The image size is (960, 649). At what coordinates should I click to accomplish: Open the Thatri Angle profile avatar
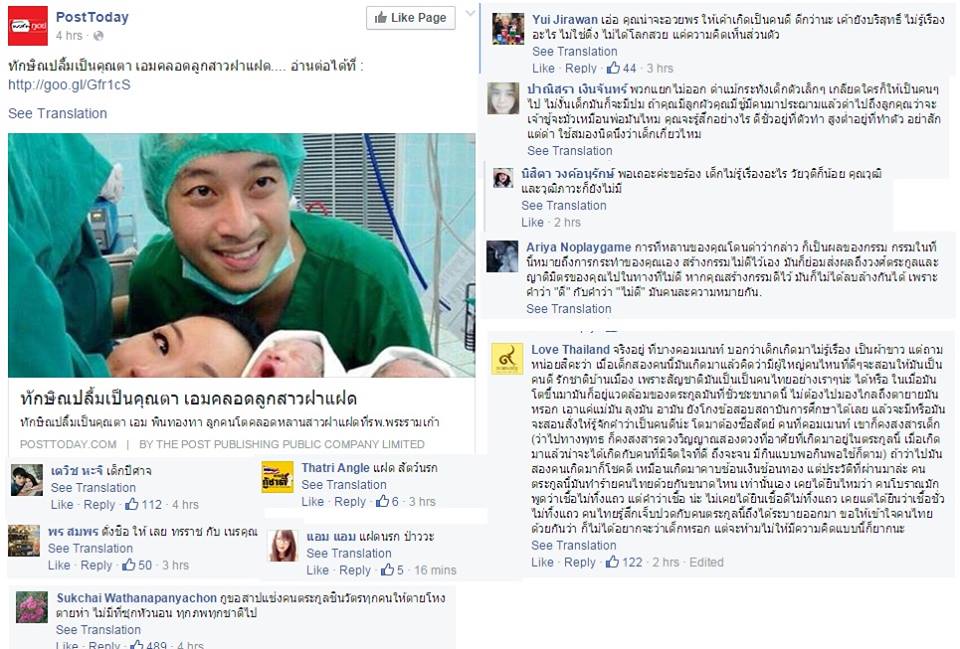point(277,477)
